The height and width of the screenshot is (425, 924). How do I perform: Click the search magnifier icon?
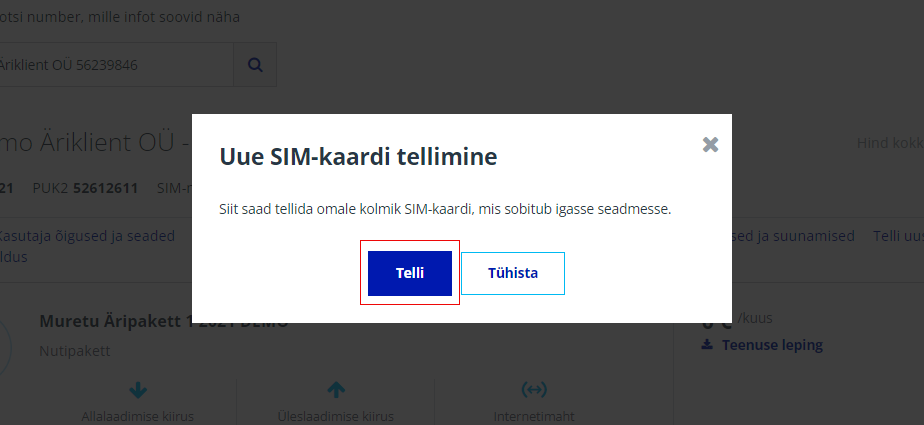pyautogui.click(x=255, y=65)
